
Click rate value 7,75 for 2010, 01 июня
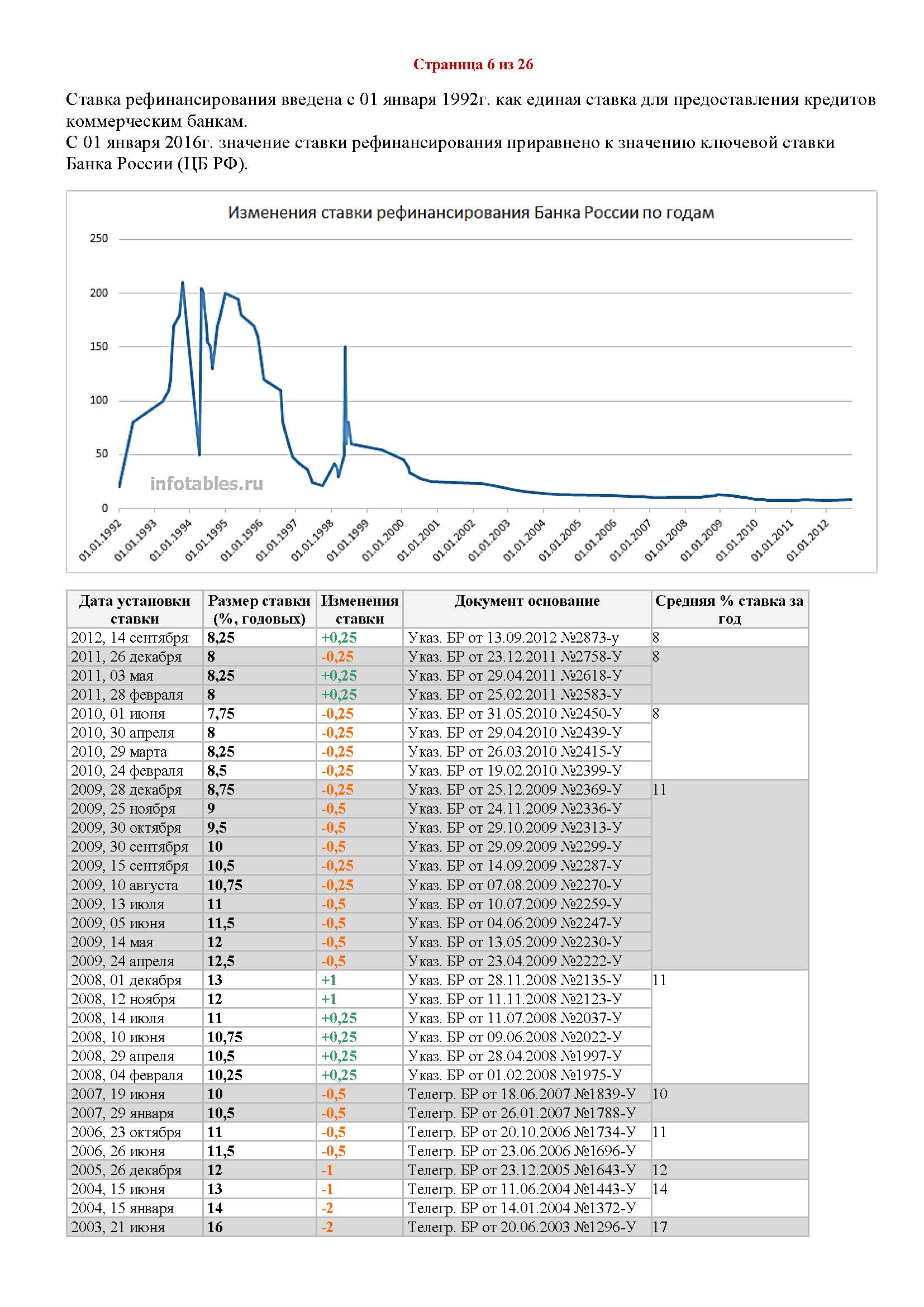(x=221, y=714)
